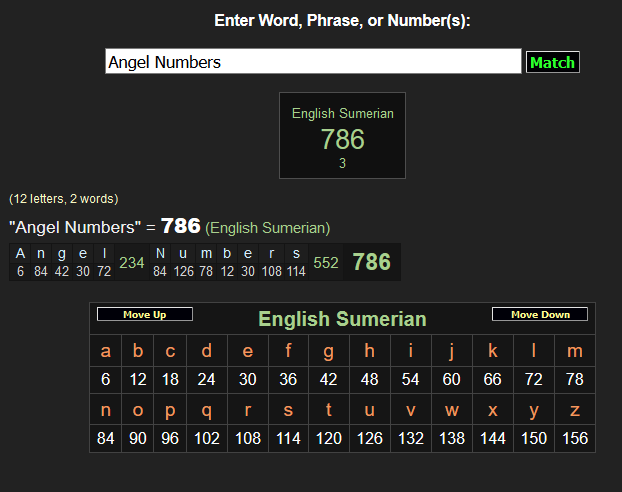Click the word total 552 for Numbers

tap(327, 262)
